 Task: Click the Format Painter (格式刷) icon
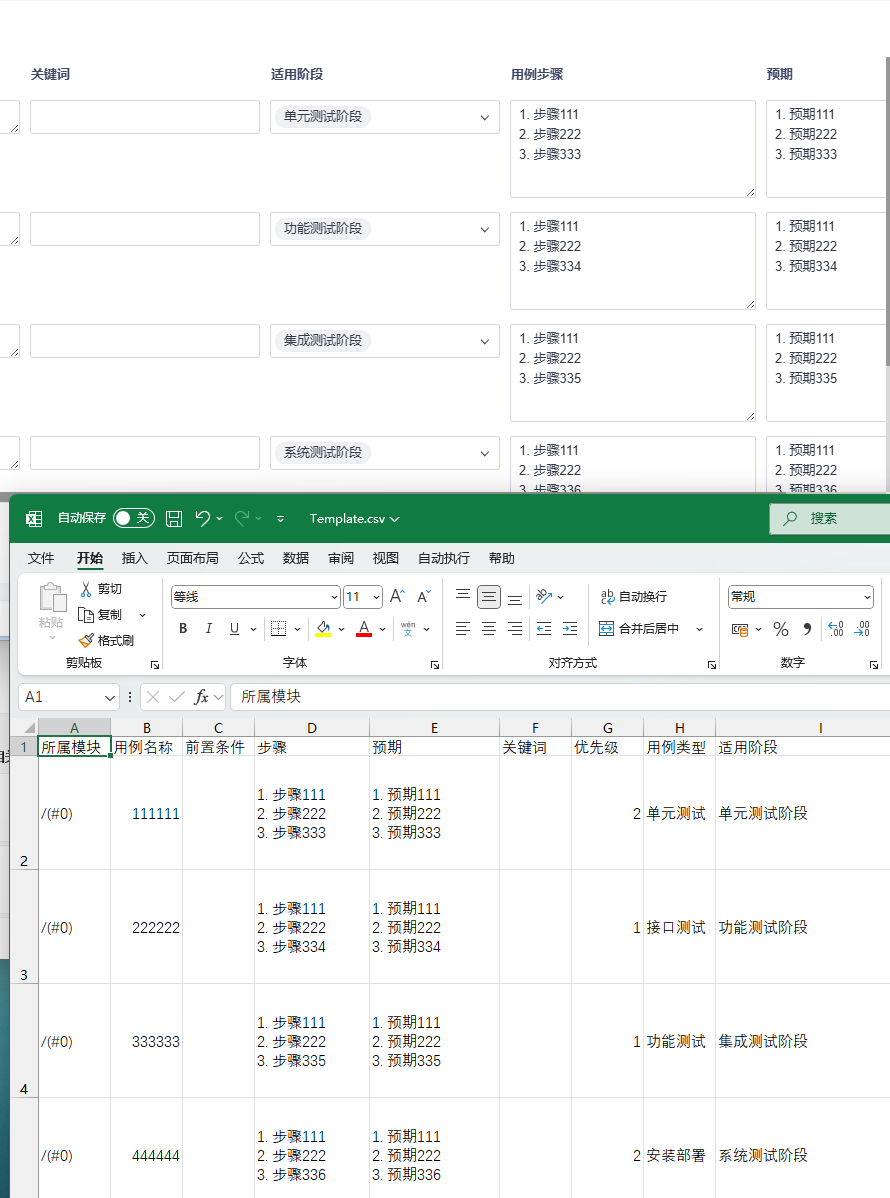tap(86, 641)
